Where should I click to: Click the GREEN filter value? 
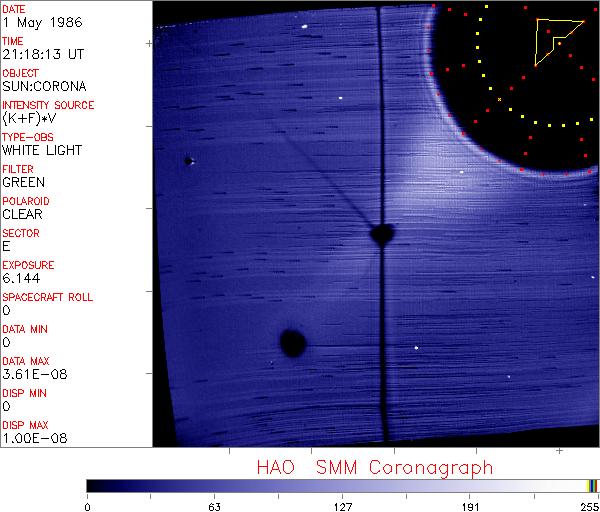(x=23, y=183)
